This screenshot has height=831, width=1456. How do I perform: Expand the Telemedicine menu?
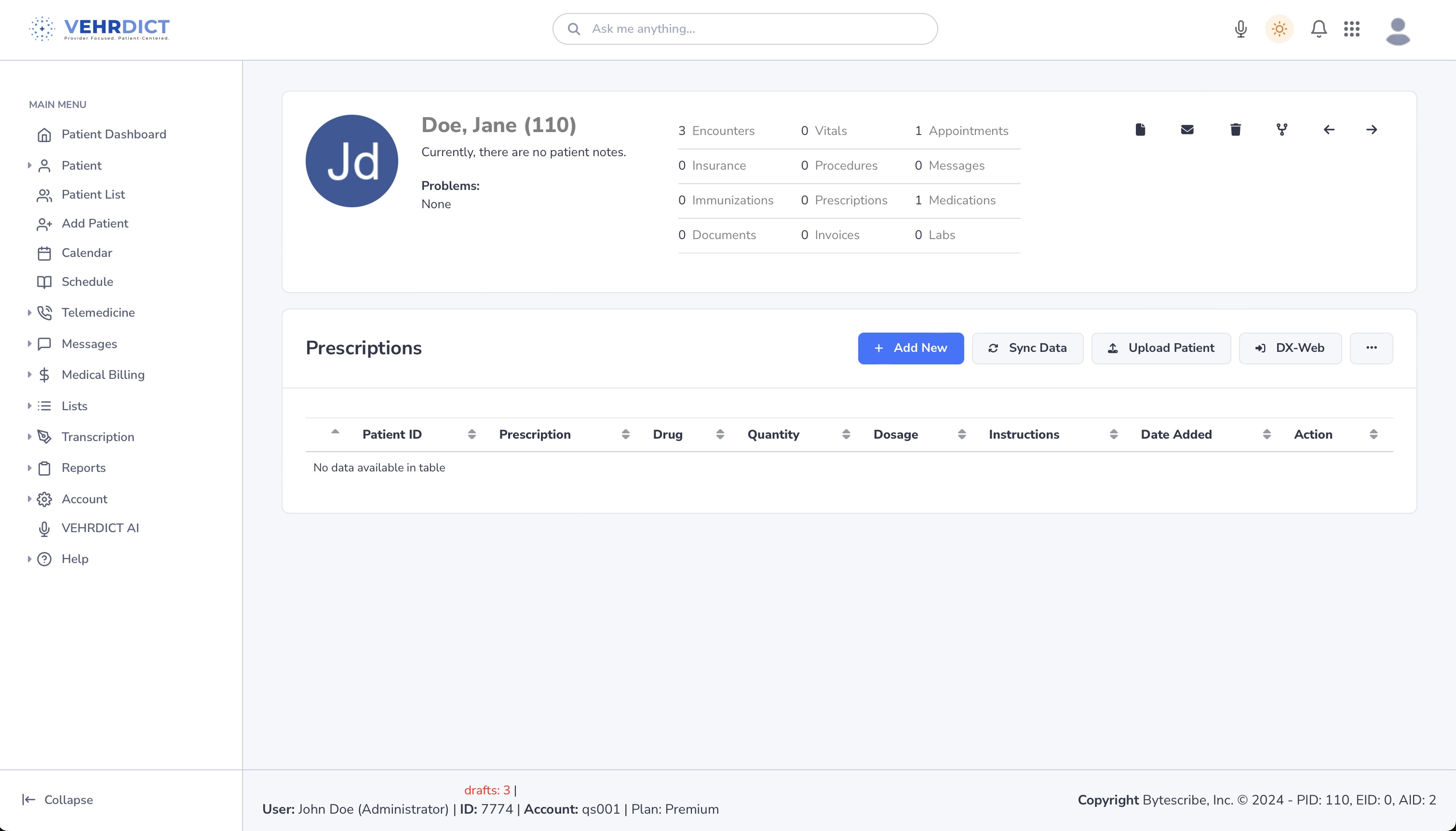click(x=97, y=312)
